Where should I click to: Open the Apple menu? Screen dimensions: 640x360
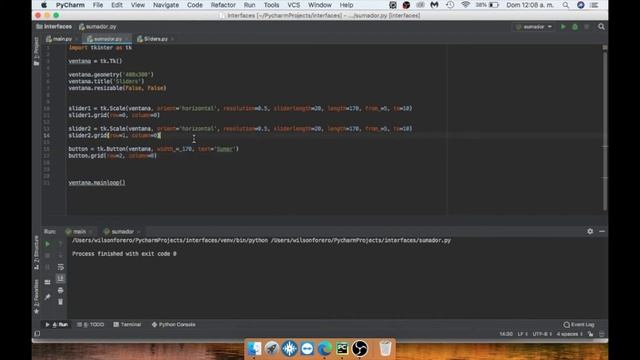tap(44, 5)
